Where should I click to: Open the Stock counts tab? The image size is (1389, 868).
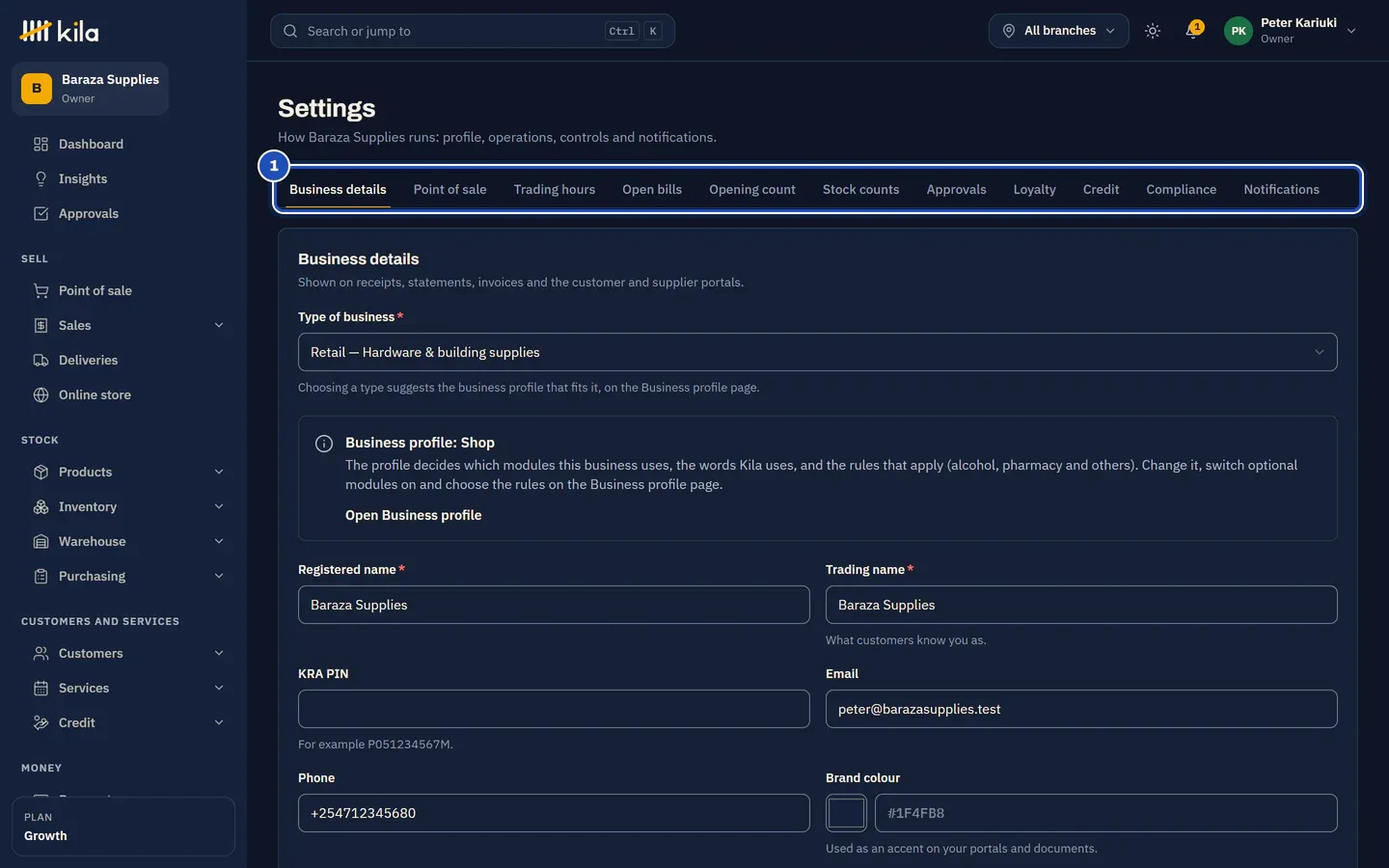[x=860, y=189]
